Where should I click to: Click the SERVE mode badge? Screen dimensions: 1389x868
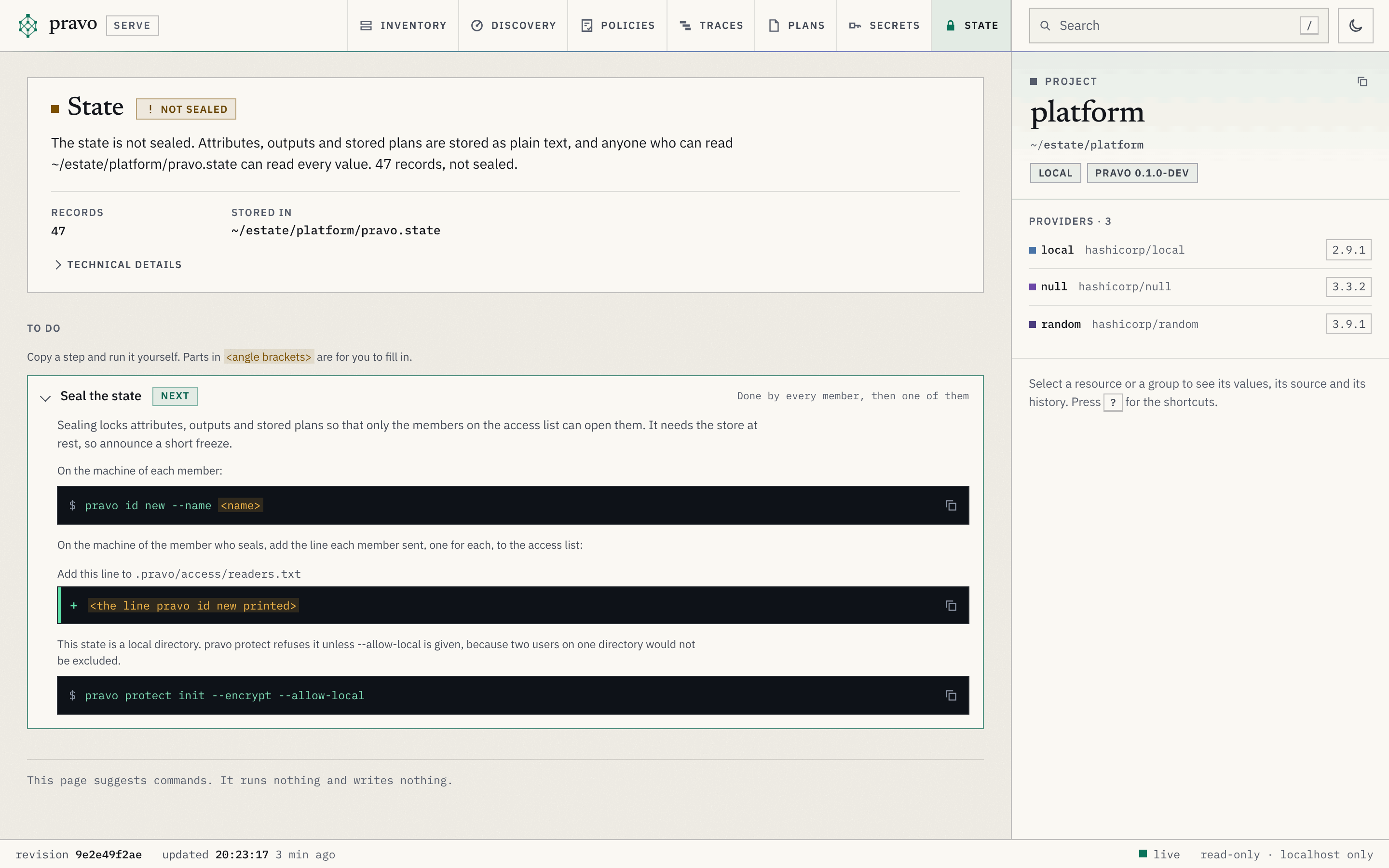[132, 25]
